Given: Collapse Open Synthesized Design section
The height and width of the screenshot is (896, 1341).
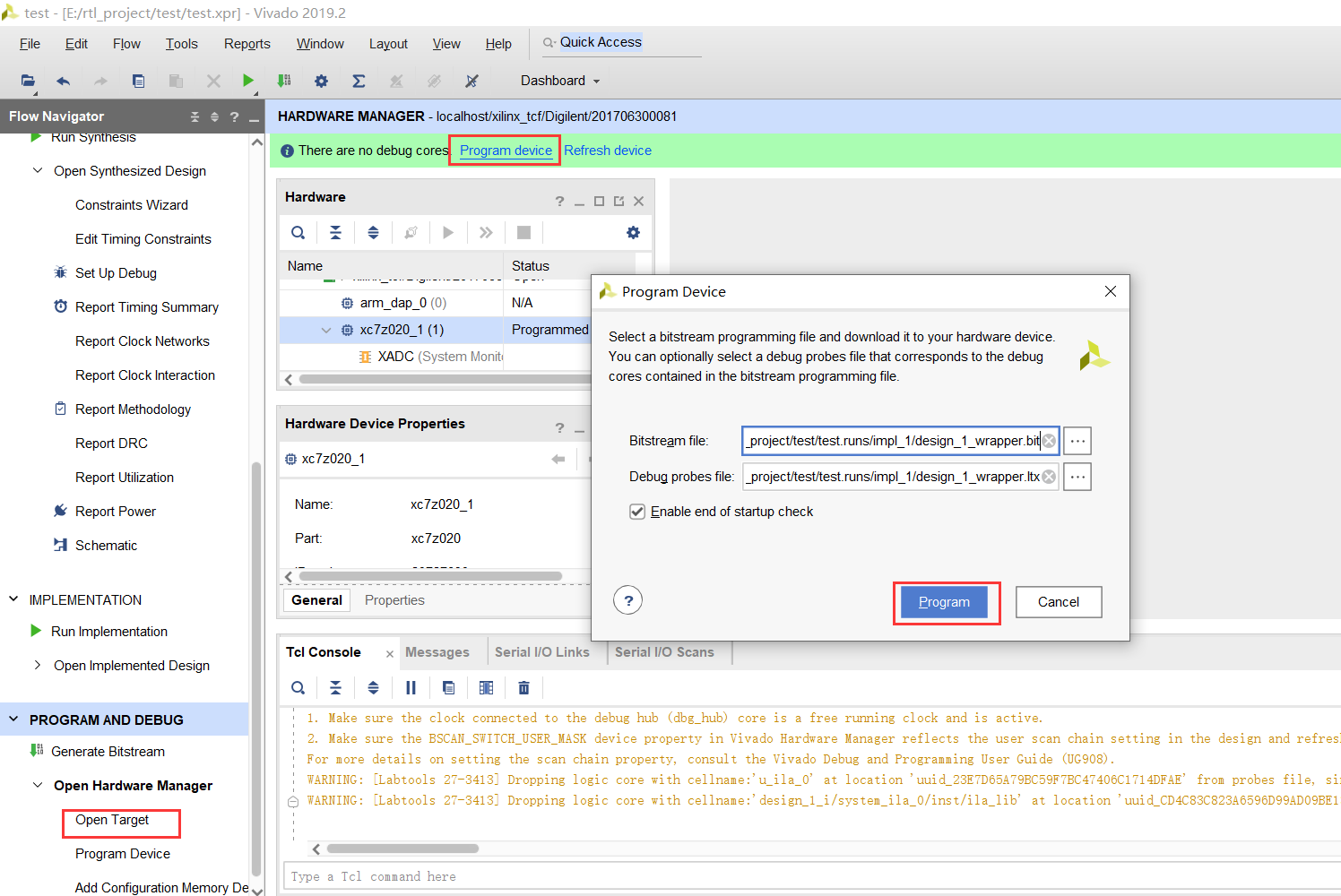Looking at the screenshot, I should 38,170.
